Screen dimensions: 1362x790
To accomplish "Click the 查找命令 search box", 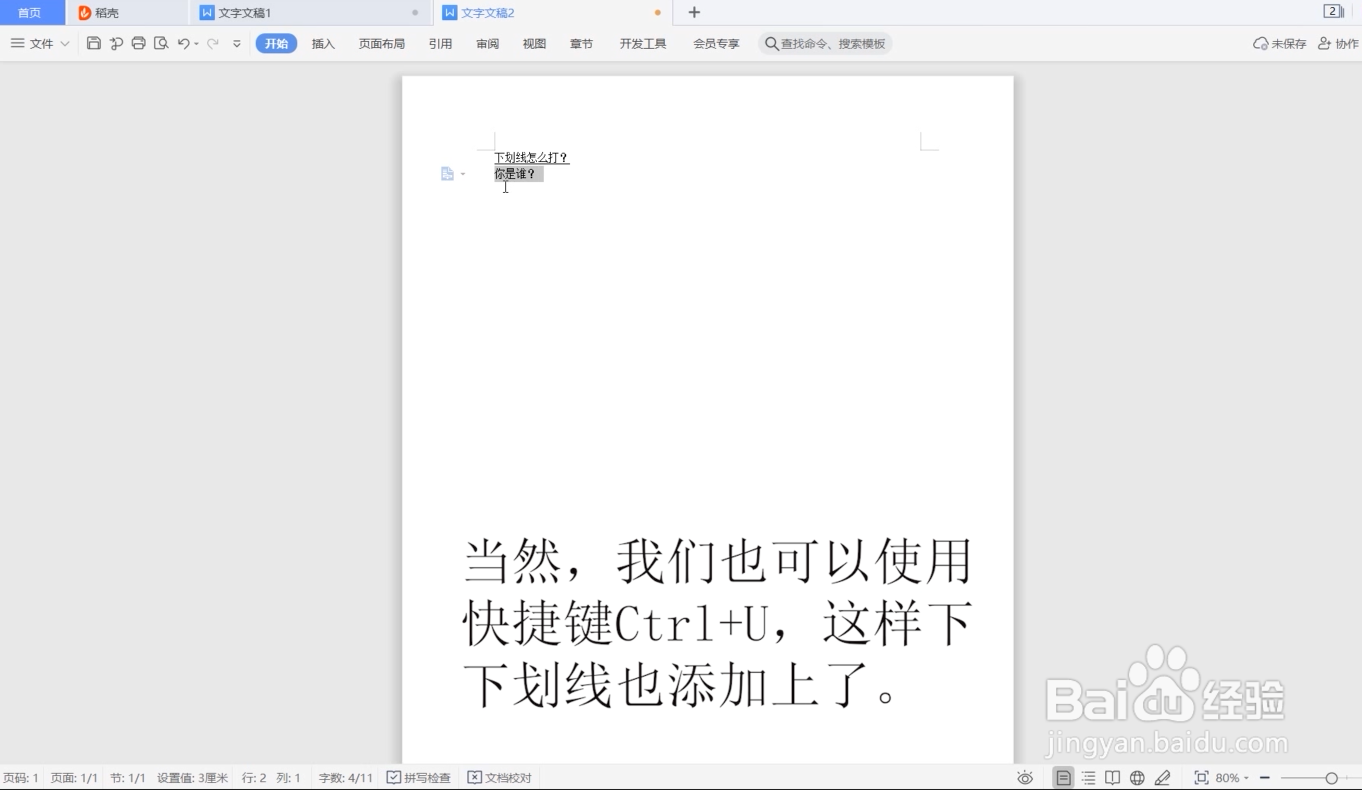I will [x=825, y=43].
